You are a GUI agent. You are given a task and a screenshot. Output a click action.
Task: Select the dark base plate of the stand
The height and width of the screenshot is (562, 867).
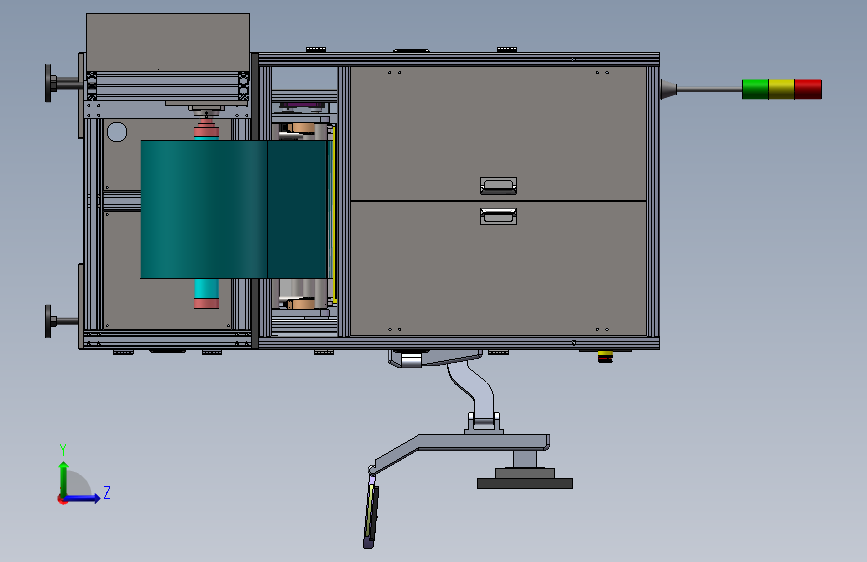point(525,483)
